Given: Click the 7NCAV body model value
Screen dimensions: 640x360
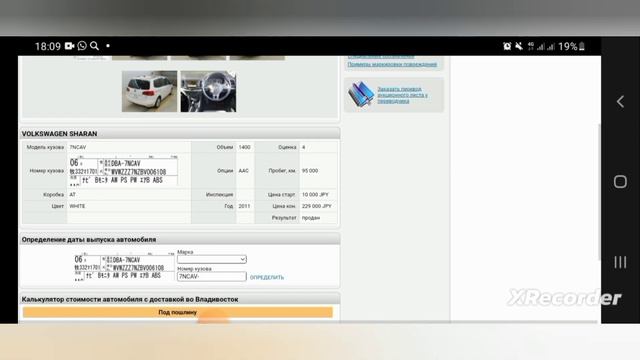Looking at the screenshot, I should [78, 147].
